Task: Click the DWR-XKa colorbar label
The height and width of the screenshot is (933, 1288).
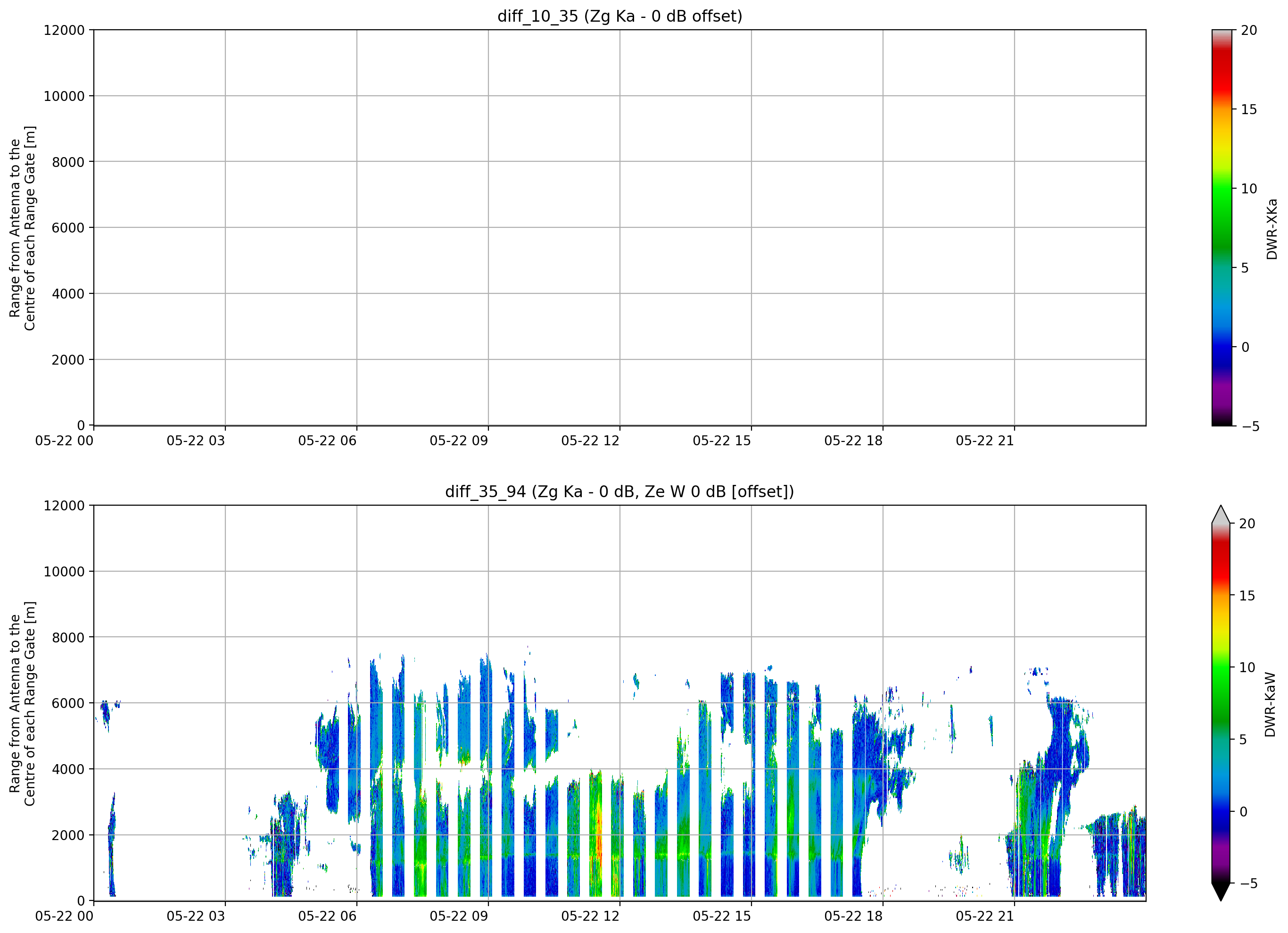Action: point(1271,228)
